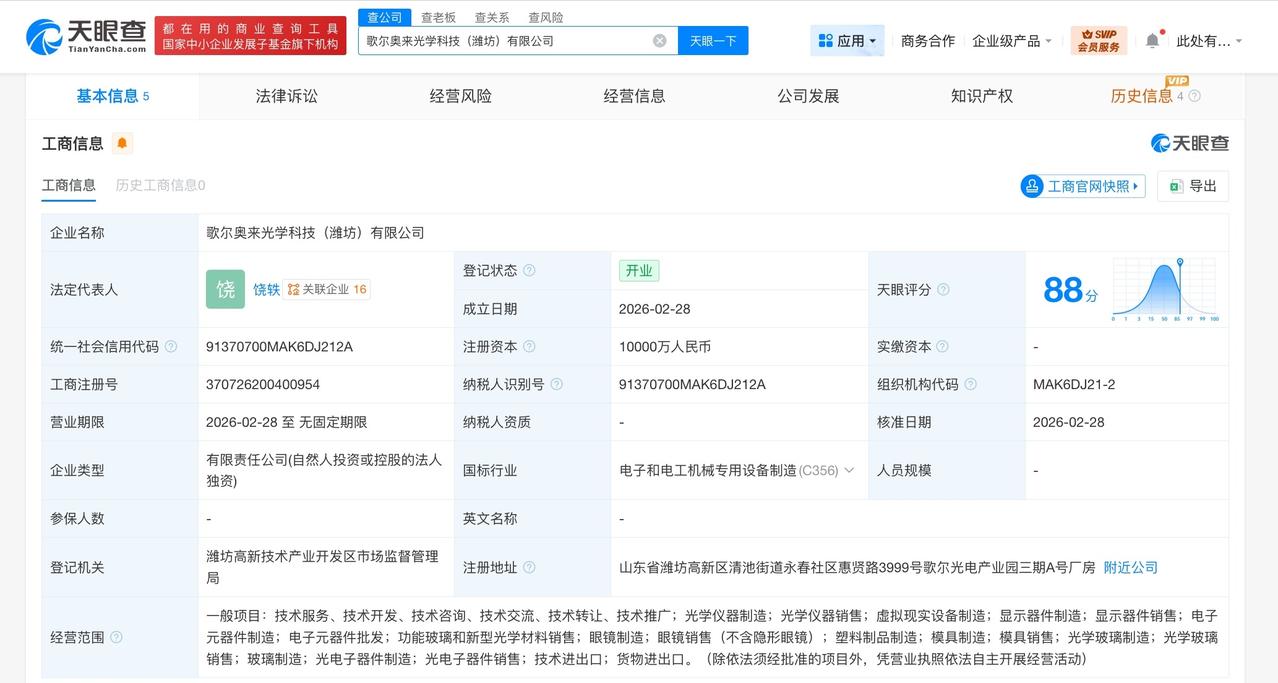Click the SVIP 会员服务 badge icon
This screenshot has width=1278, height=683.
[1097, 40]
